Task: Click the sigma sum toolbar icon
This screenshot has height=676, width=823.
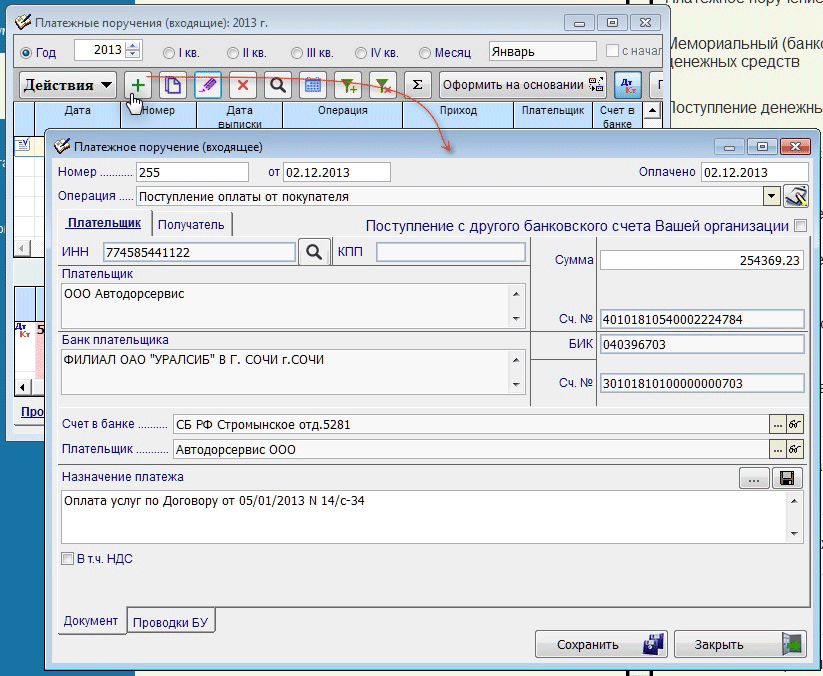Action: [x=417, y=85]
